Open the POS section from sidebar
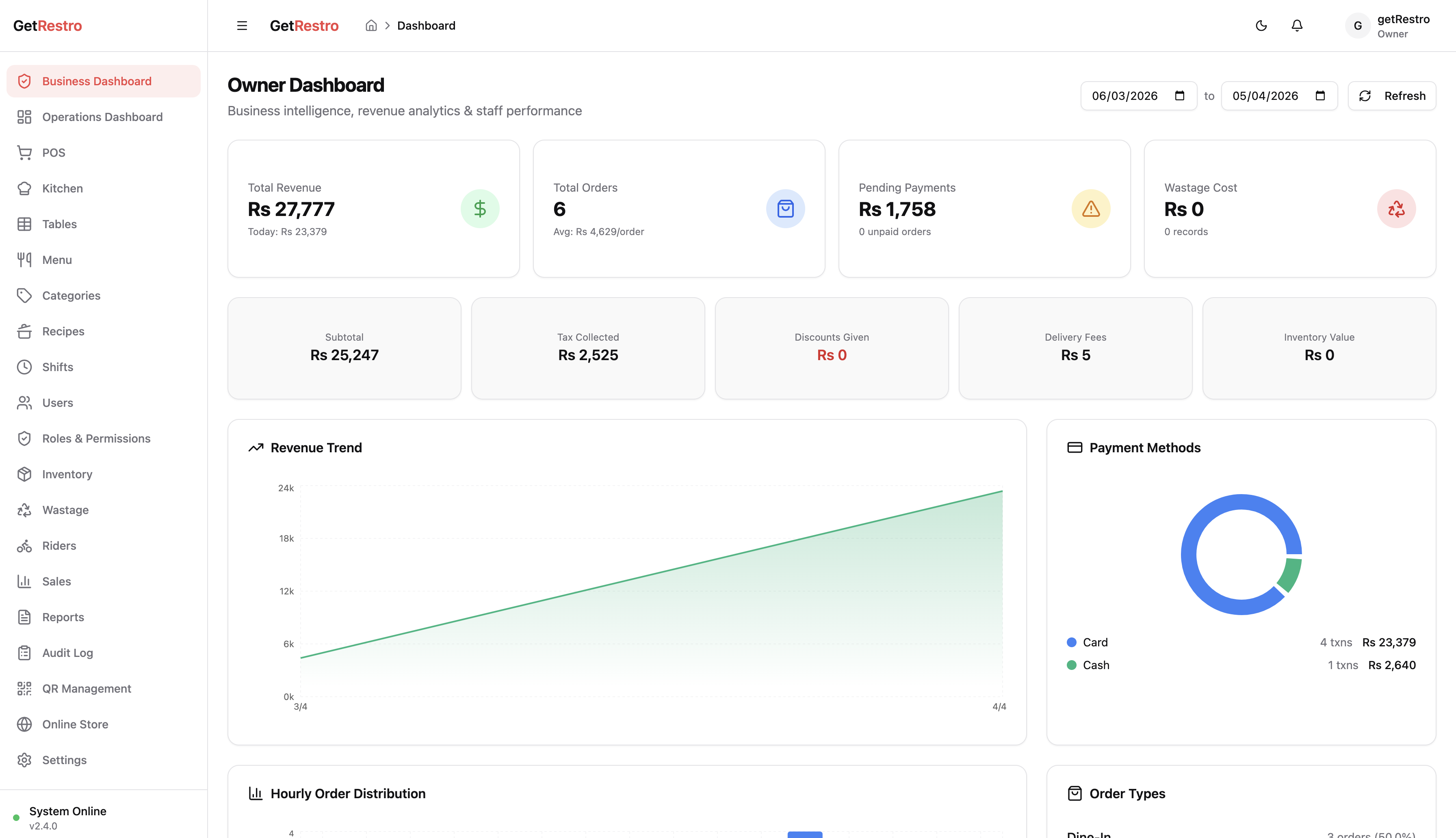The width and height of the screenshot is (1456, 838). 53,152
